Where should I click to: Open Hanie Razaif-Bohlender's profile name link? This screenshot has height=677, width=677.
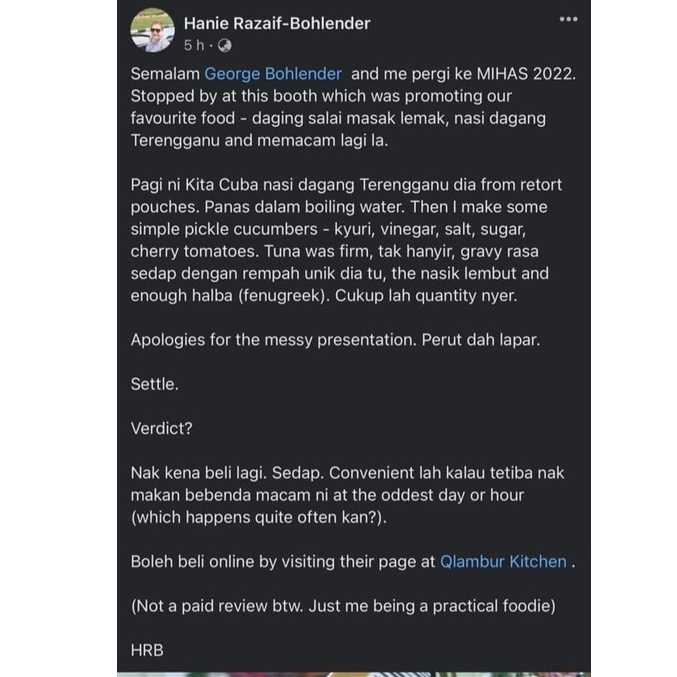(277, 23)
